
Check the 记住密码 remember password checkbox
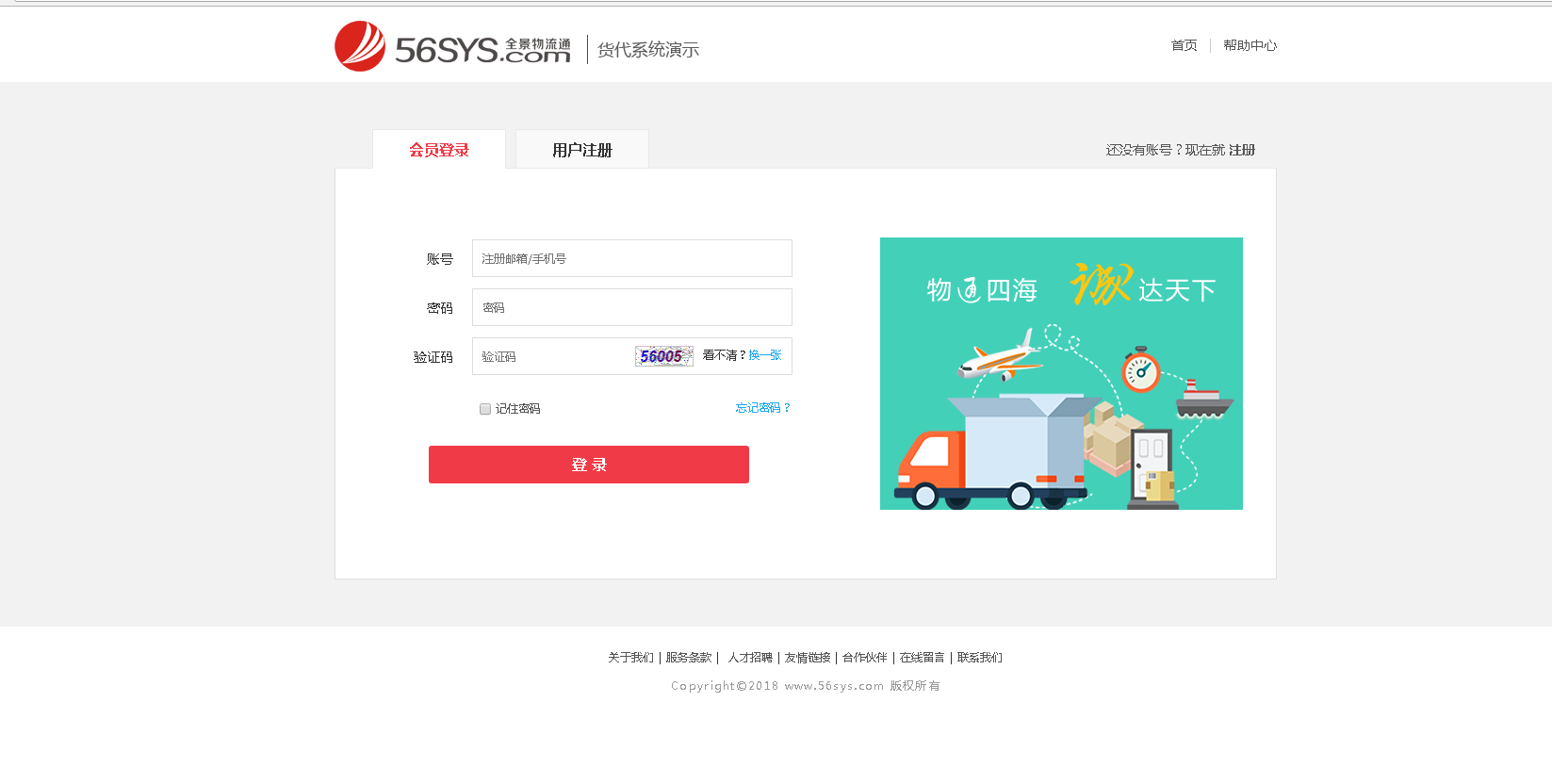(485, 409)
